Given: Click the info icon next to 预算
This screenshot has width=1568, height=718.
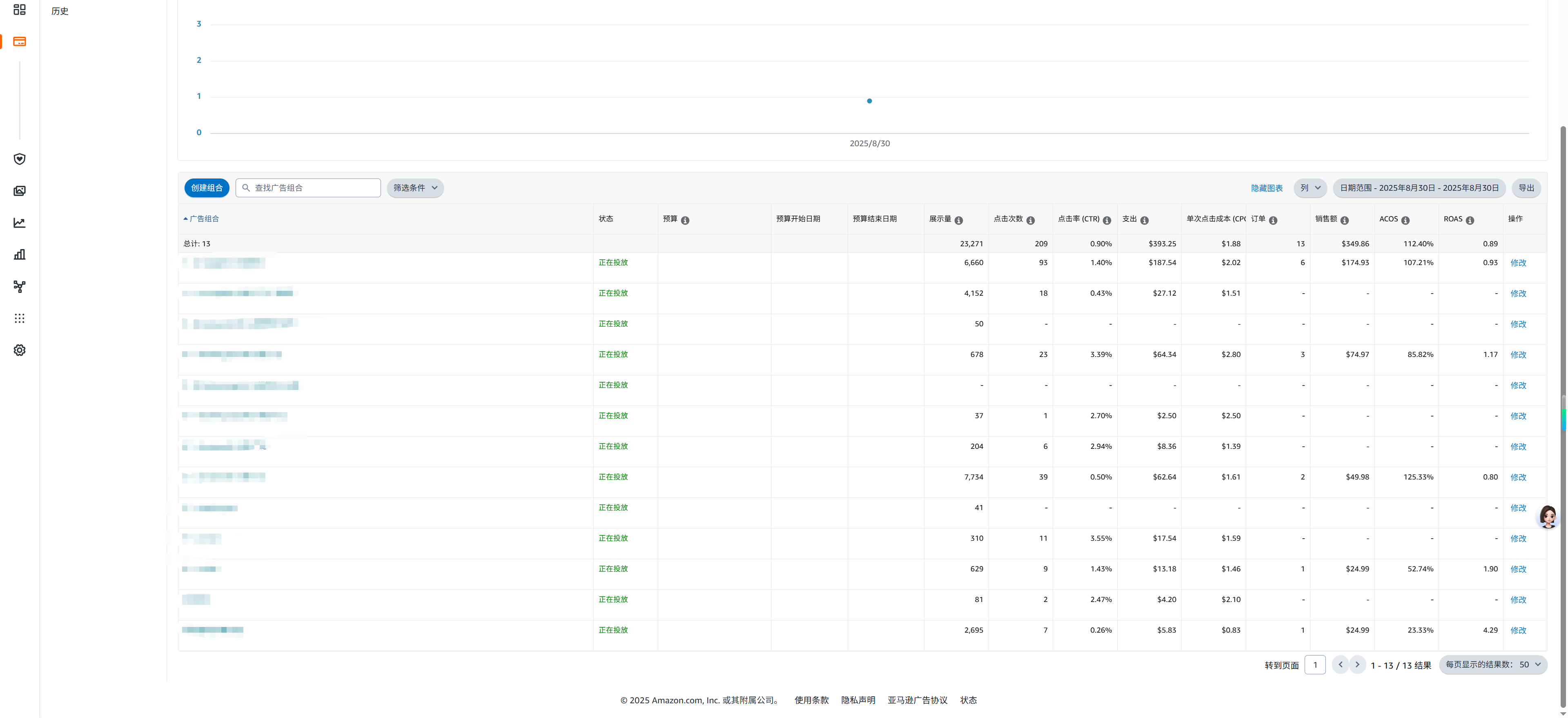Looking at the screenshot, I should click(x=686, y=221).
